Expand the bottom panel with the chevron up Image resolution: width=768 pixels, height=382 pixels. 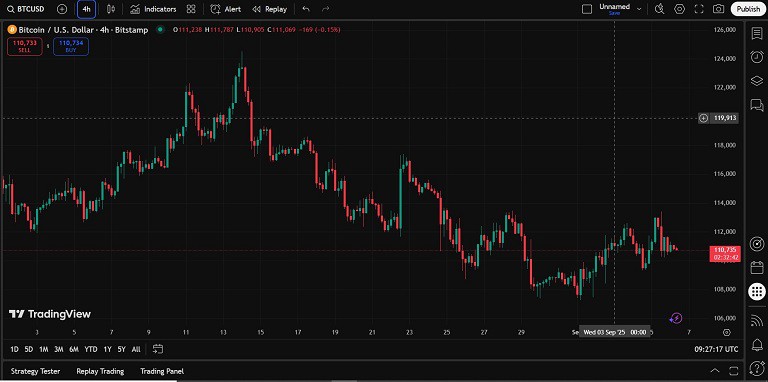point(715,371)
